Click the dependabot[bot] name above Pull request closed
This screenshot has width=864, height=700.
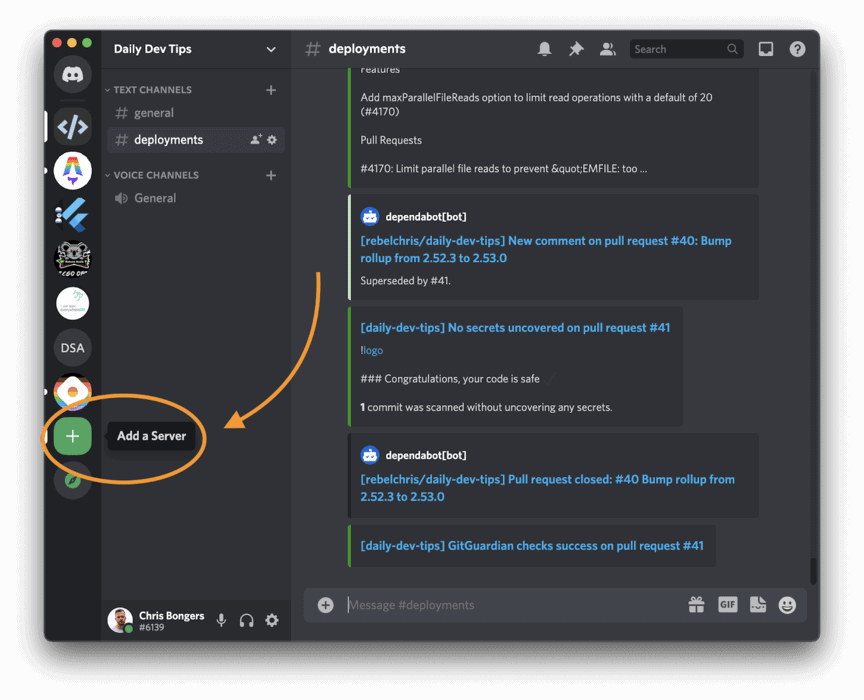click(x=426, y=455)
